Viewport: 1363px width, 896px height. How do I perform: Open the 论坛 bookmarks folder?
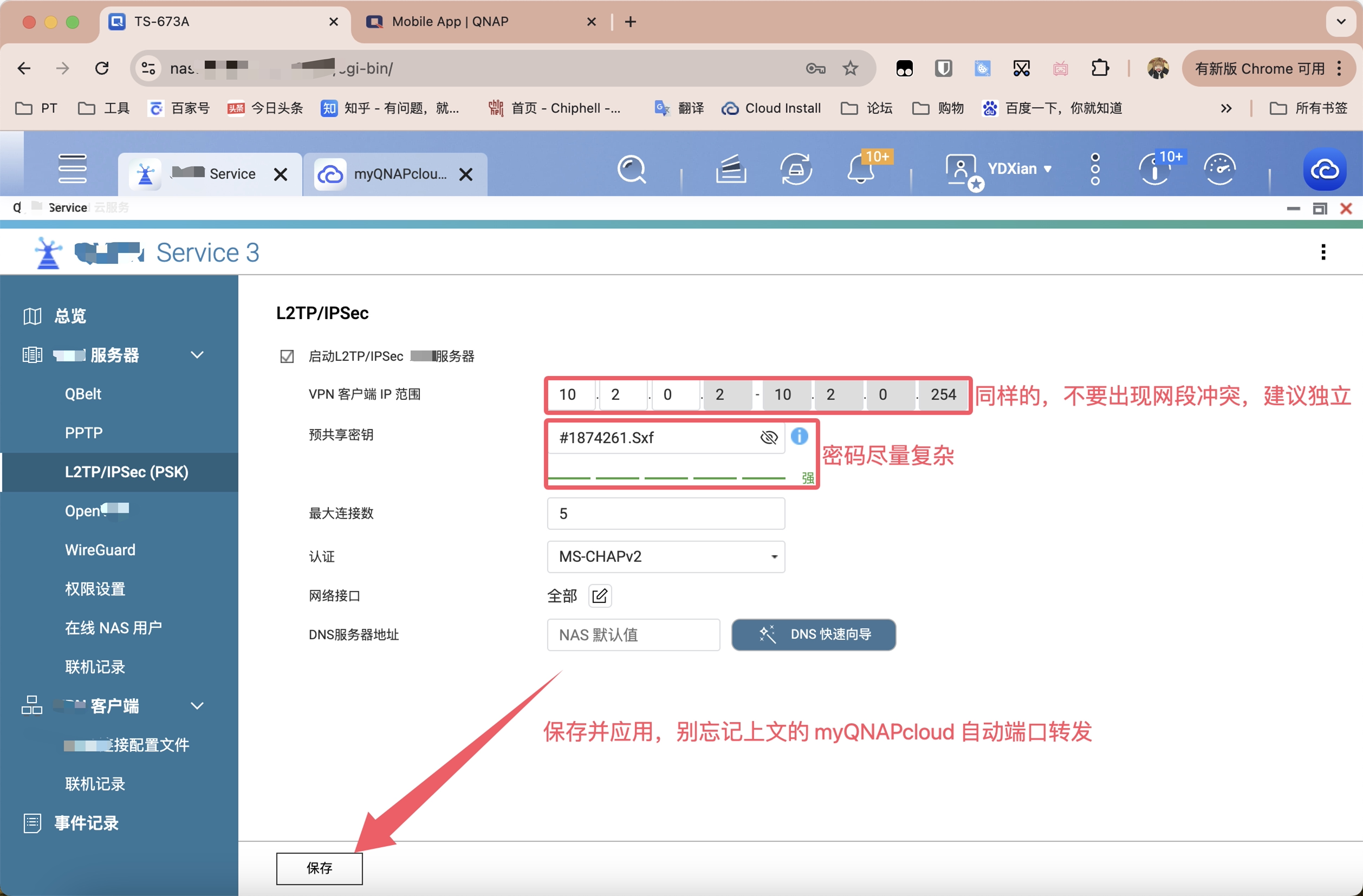coord(866,108)
